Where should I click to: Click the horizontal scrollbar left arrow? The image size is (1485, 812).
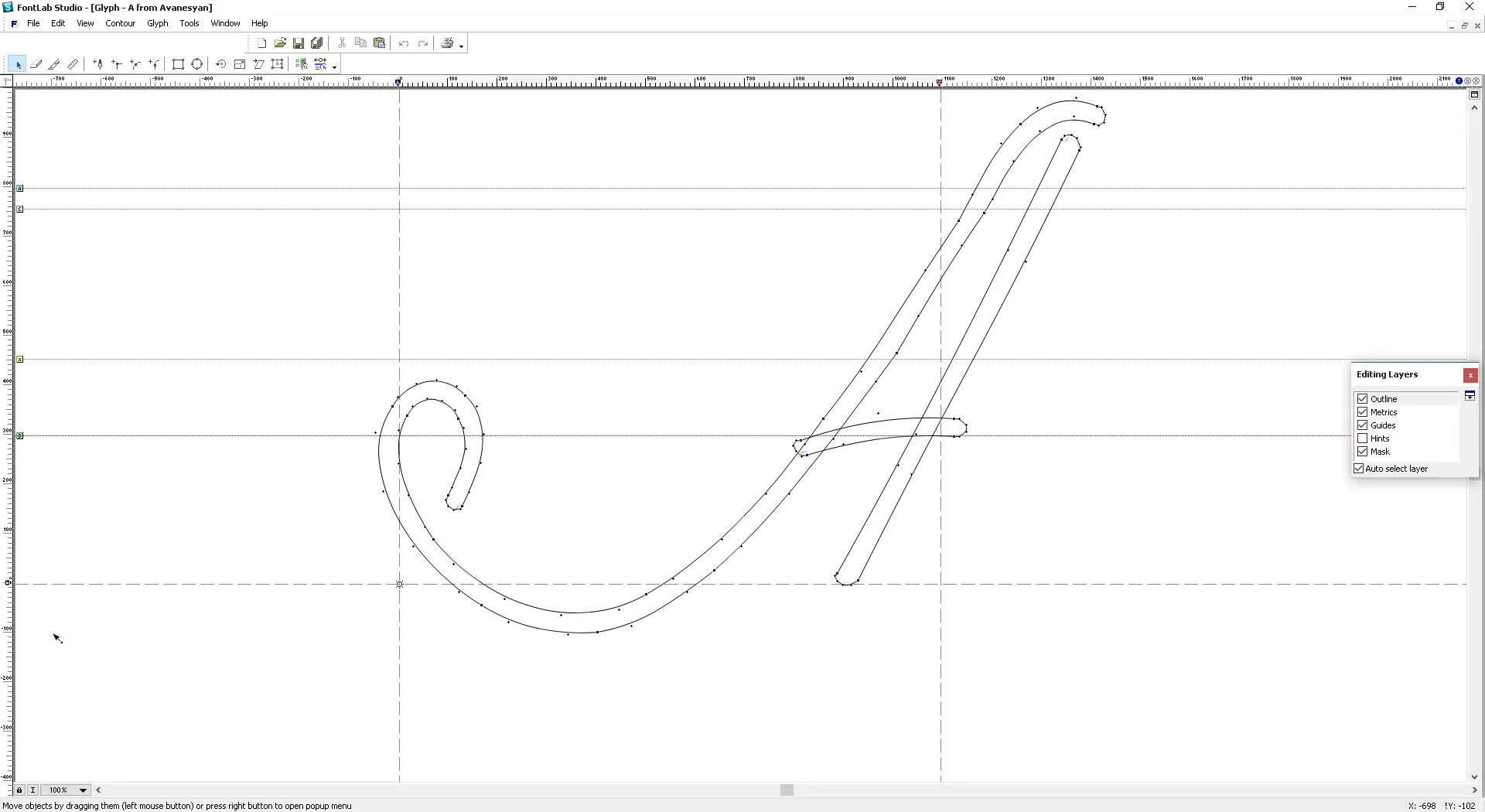99,790
